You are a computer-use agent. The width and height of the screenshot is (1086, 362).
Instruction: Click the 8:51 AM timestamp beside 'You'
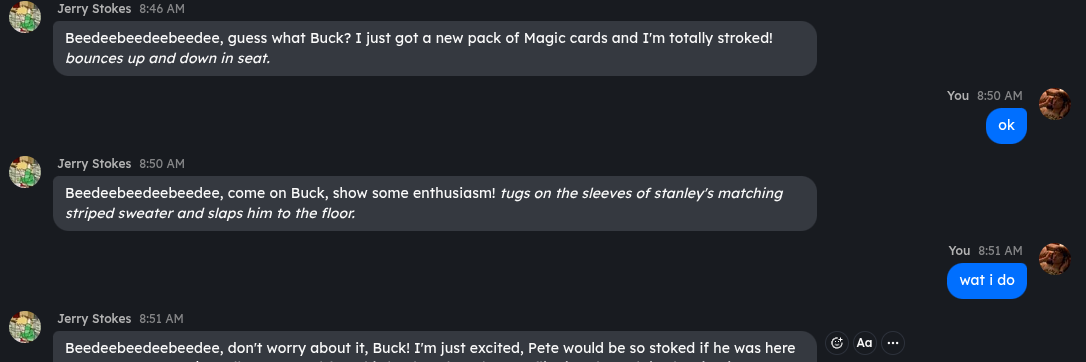[x=1000, y=251]
